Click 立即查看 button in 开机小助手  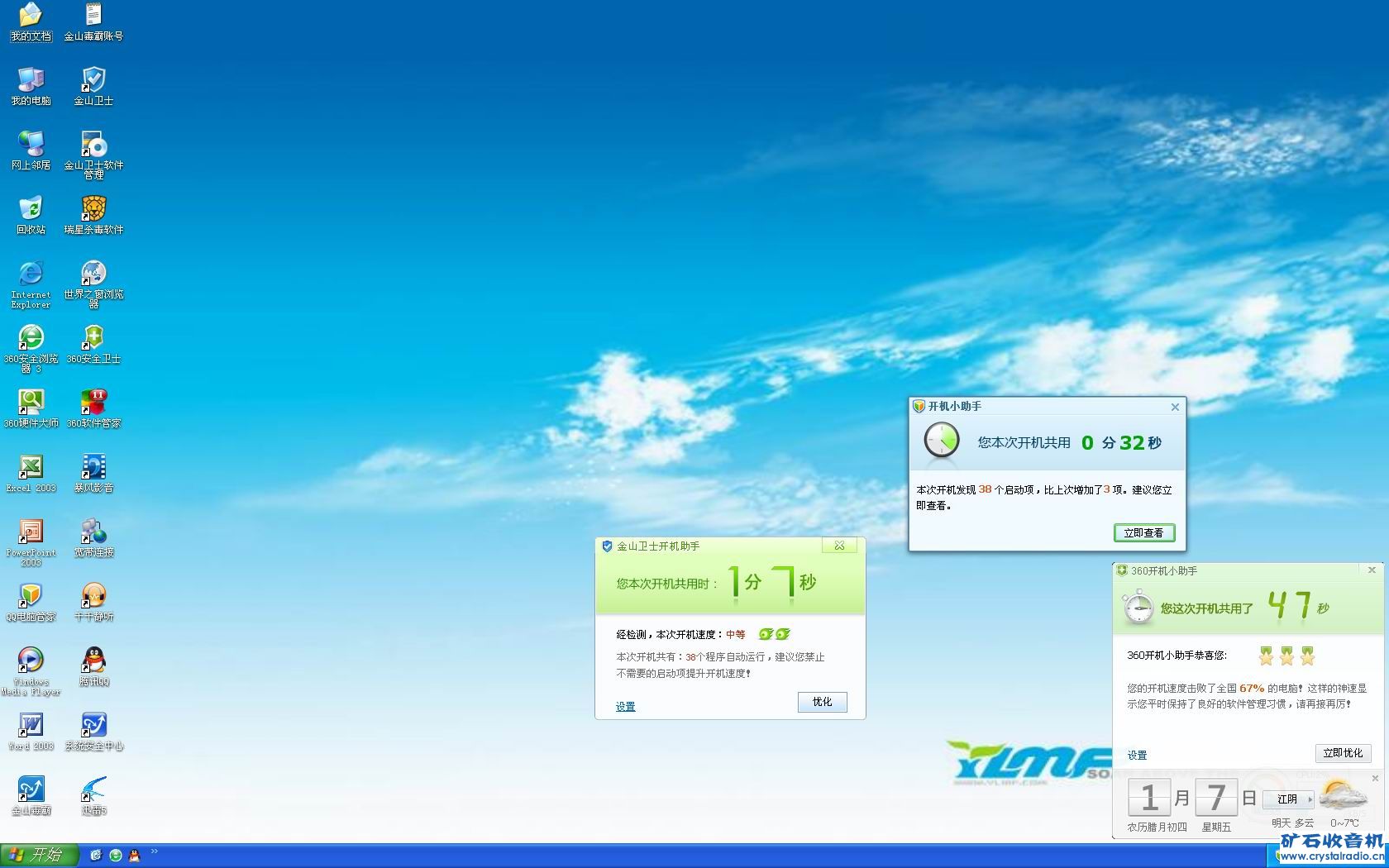[x=1143, y=533]
